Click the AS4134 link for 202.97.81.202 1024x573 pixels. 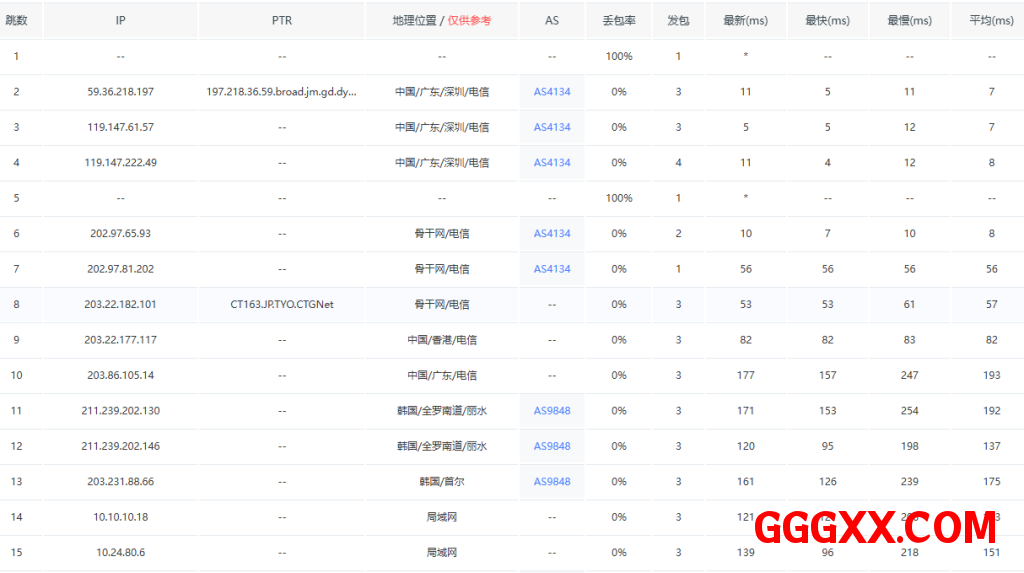coord(551,269)
